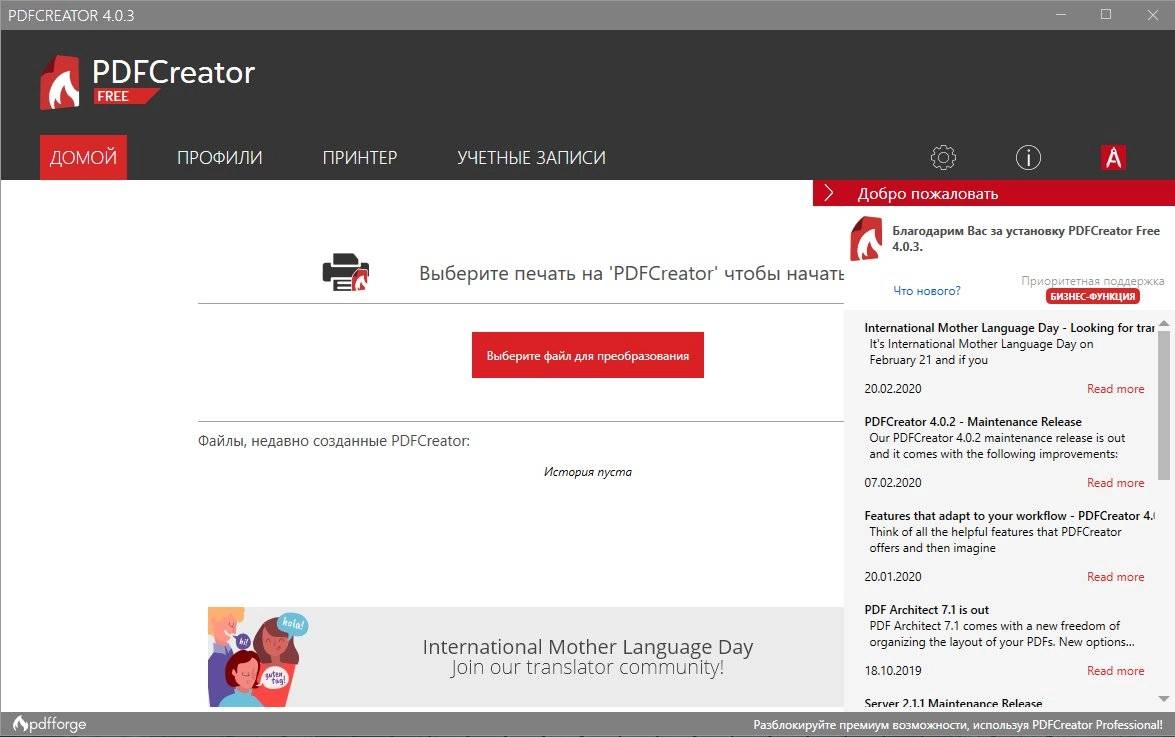Open the ПРОФИЛИ tab
1175x737 pixels.
[x=220, y=157]
